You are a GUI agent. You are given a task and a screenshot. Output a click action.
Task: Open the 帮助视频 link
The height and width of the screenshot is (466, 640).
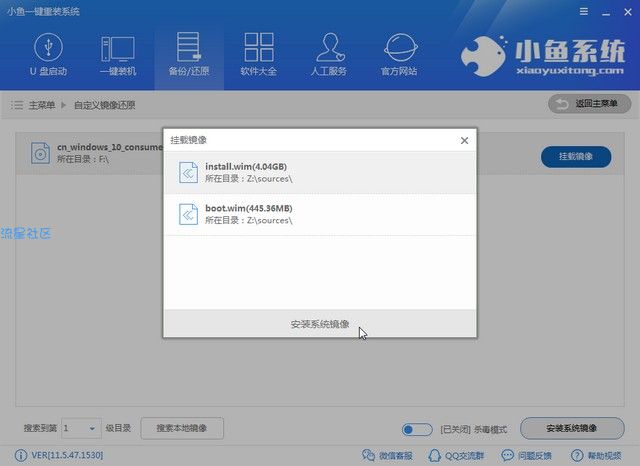pyautogui.click(x=596, y=455)
